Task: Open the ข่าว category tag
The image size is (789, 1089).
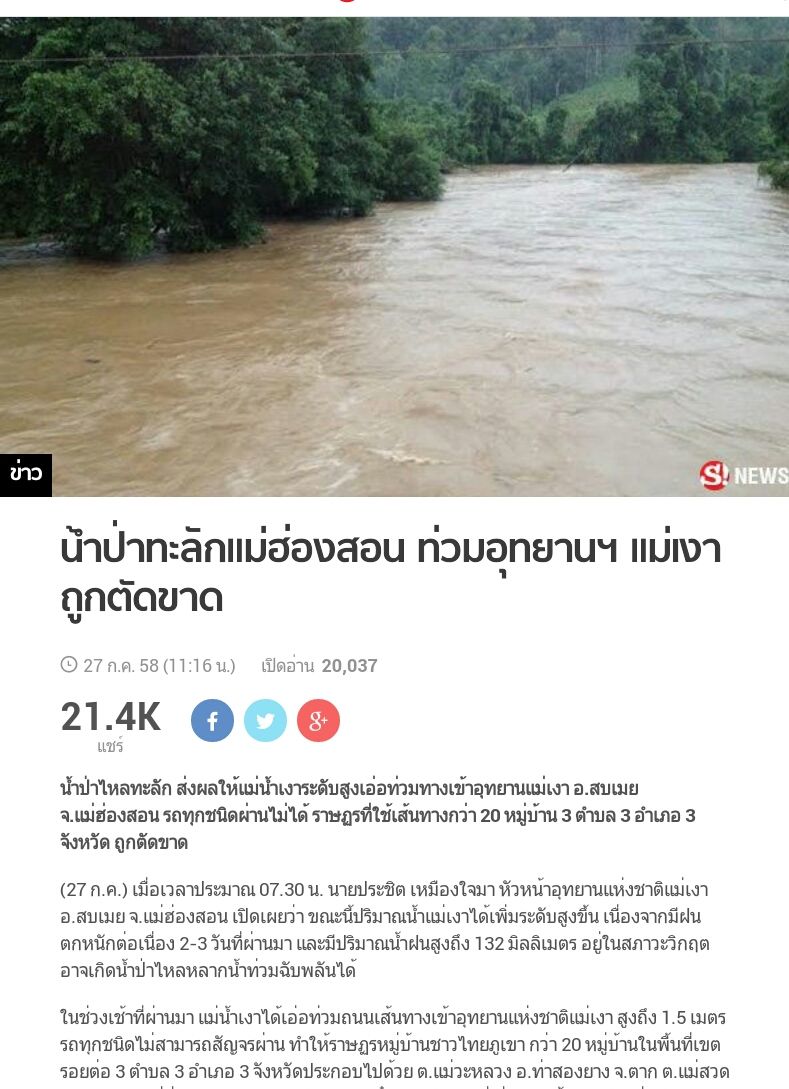Action: 26,475
